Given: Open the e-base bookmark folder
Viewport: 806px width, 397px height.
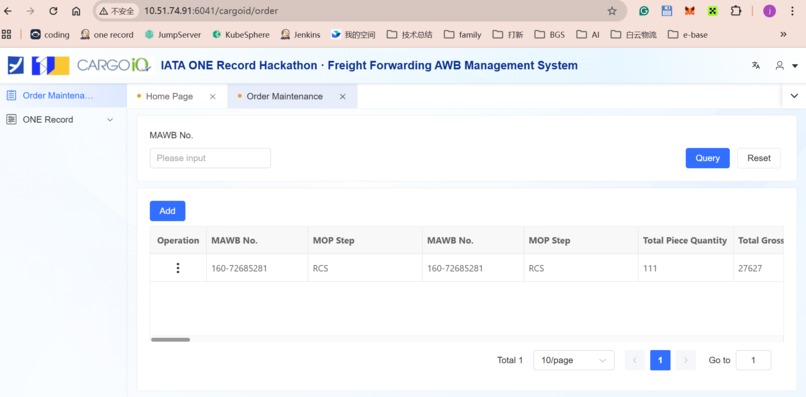Looking at the screenshot, I should [x=687, y=34].
